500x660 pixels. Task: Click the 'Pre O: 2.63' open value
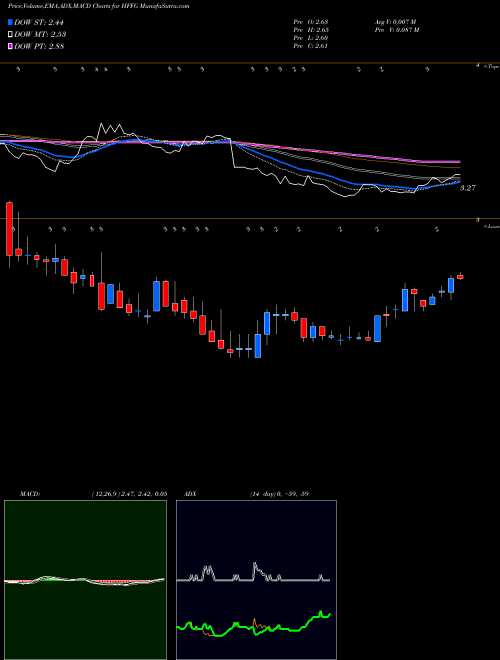[311, 21]
